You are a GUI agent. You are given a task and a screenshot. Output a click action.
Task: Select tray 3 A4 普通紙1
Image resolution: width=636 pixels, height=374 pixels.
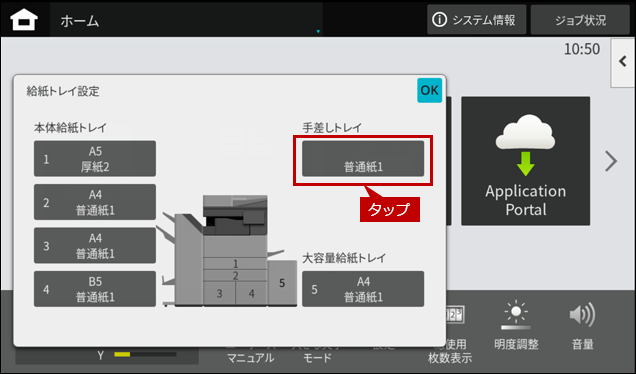(x=95, y=245)
